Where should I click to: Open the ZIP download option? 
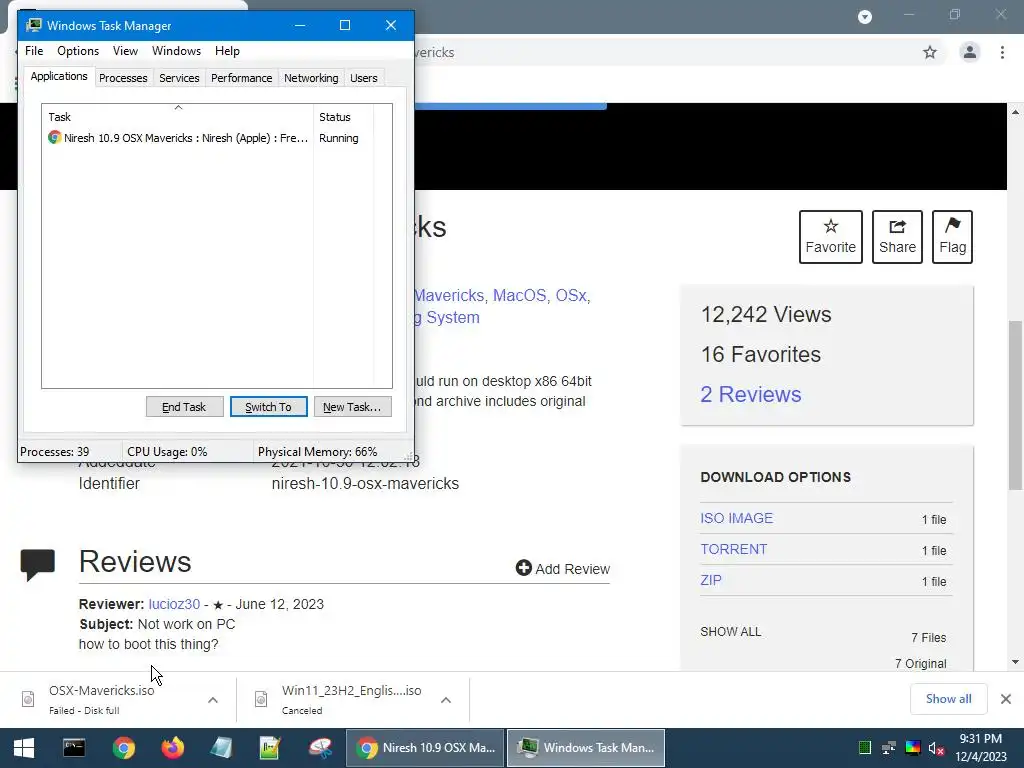point(711,580)
